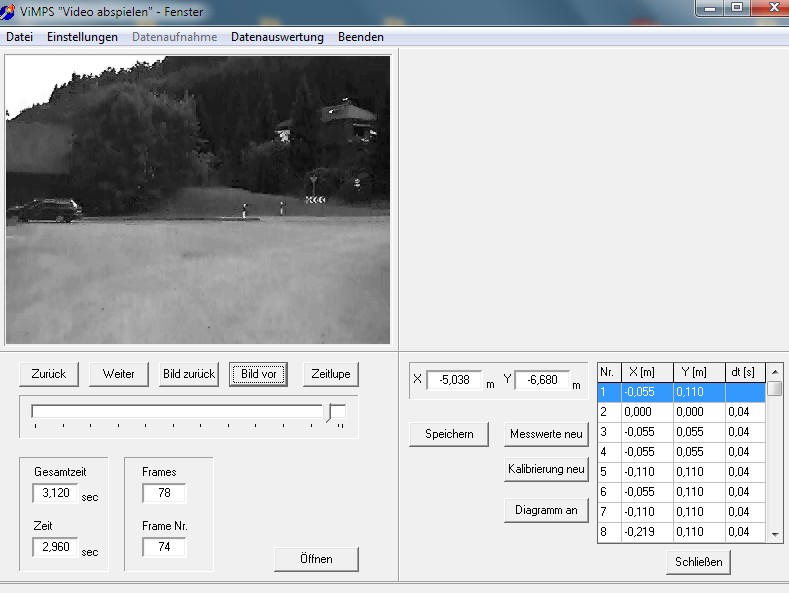Open the Datenauswertung menu
The height and width of the screenshot is (593, 789).
click(x=277, y=37)
